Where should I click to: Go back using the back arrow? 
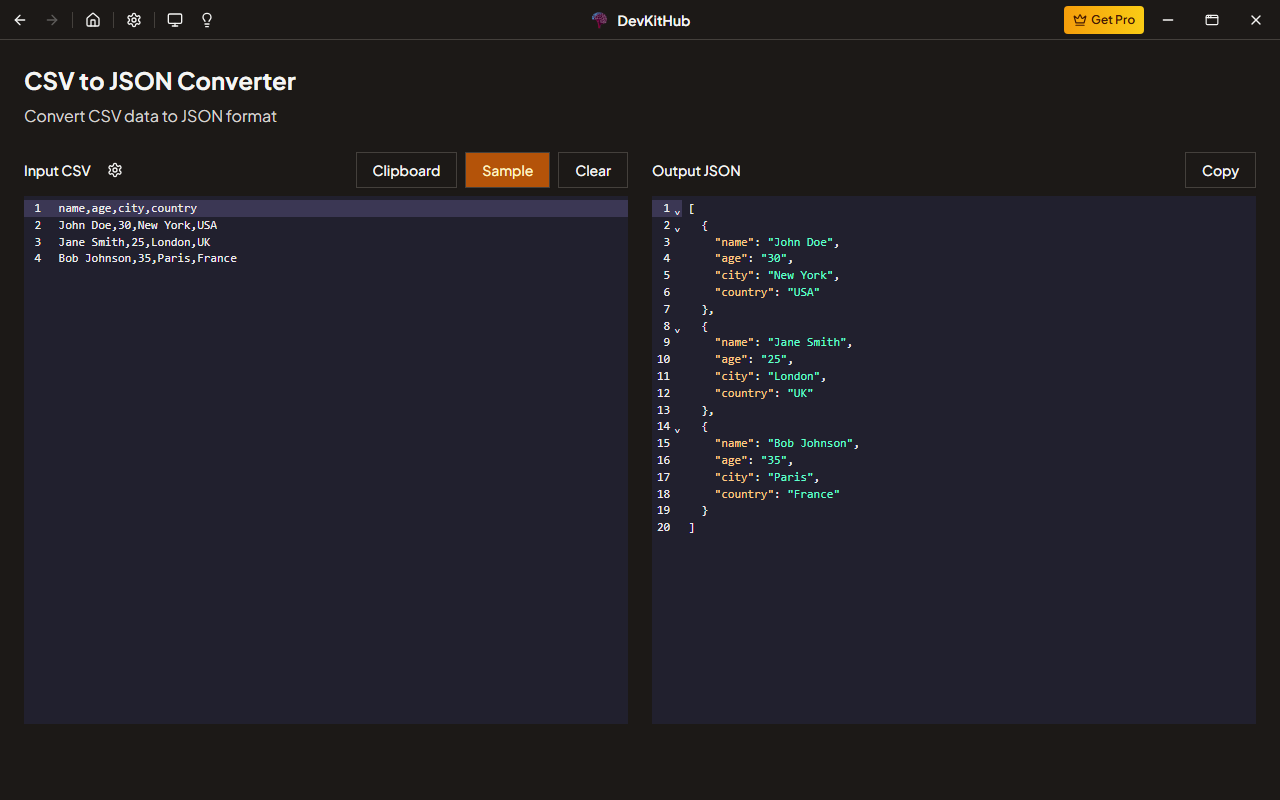(20, 20)
